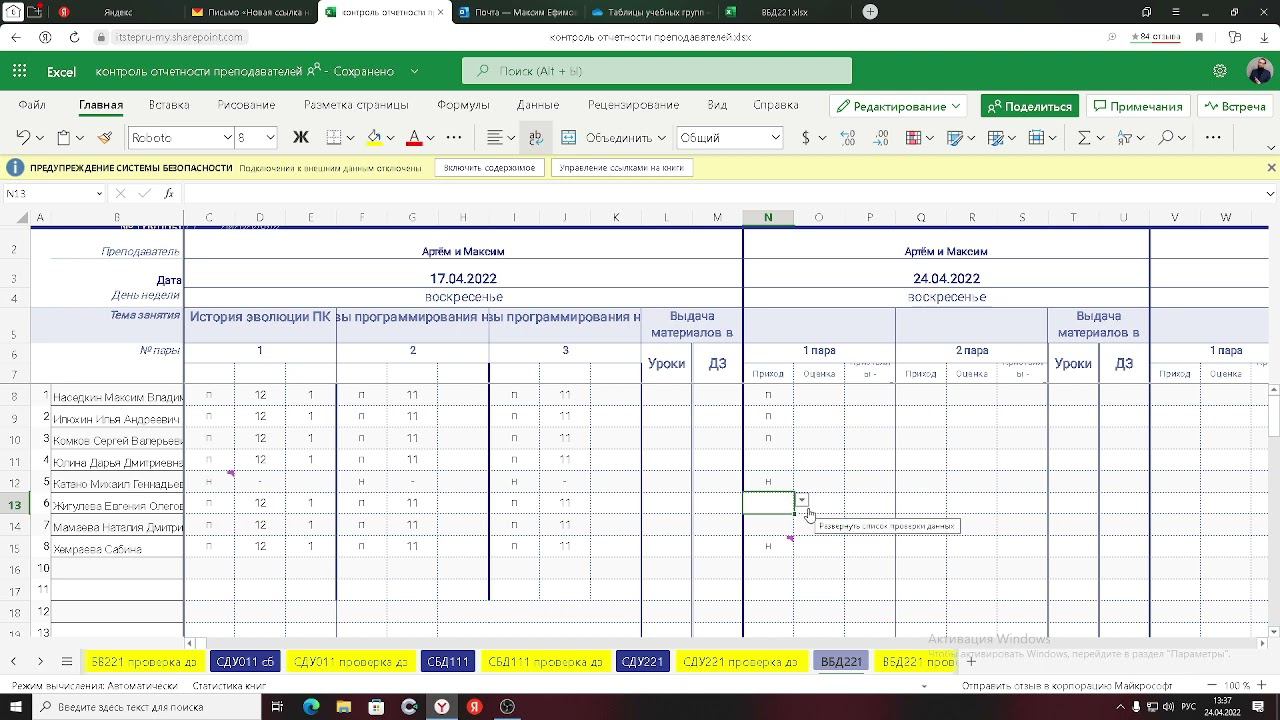1280x720 pixels.
Task: Click the sort and filter icon
Action: coord(1125,138)
